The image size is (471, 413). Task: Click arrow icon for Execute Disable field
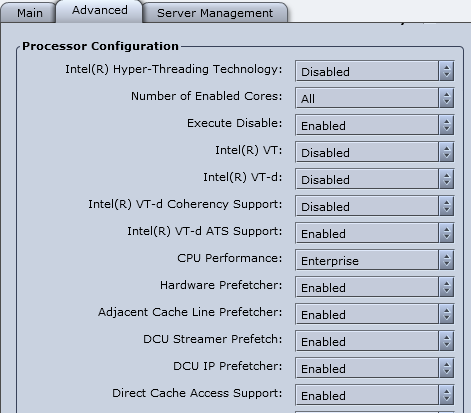[x=447, y=125]
